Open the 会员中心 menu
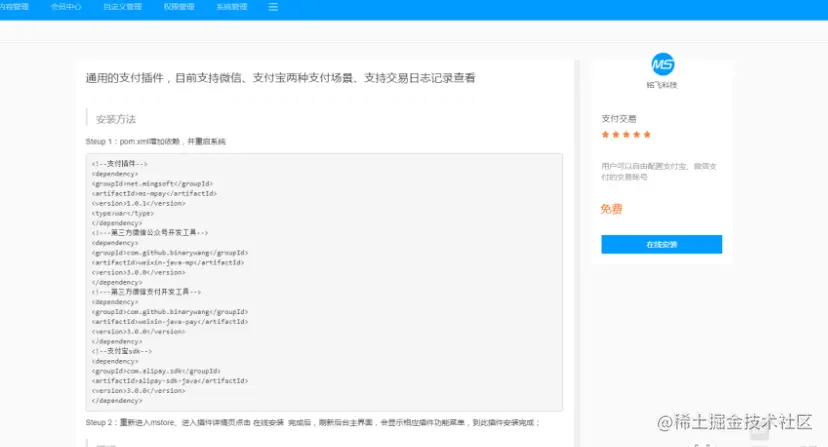828x447 pixels. (66, 7)
